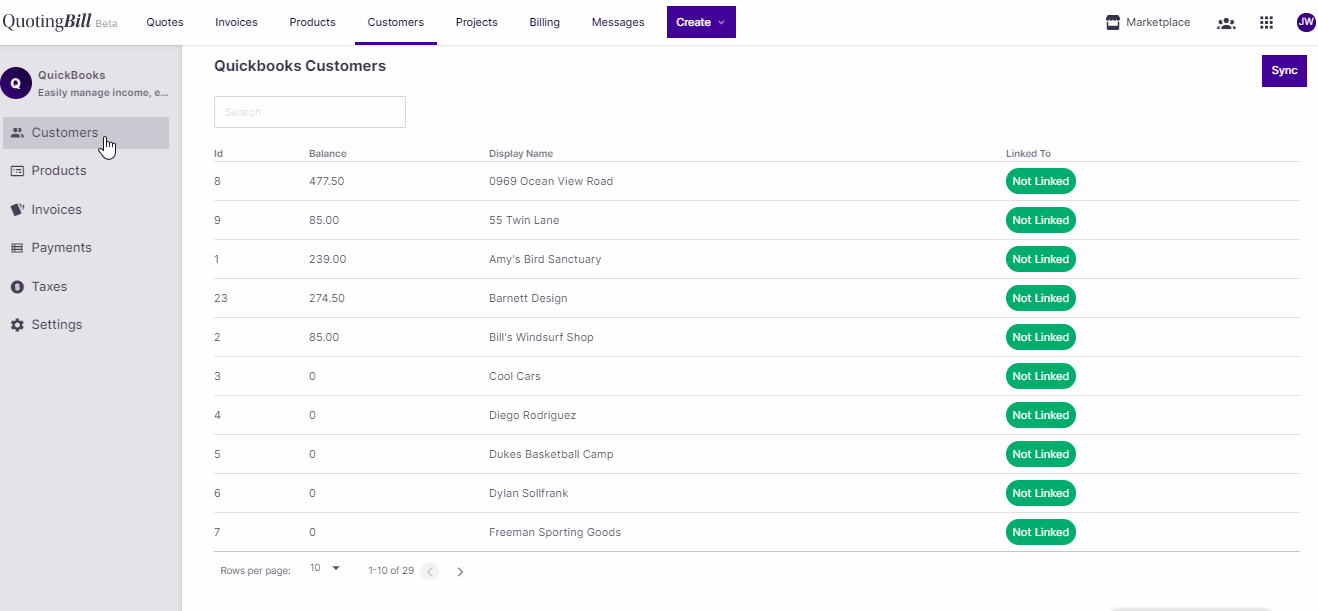Image resolution: width=1318 pixels, height=611 pixels.
Task: Click the Settings gear icon in sidebar
Action: pyautogui.click(x=17, y=325)
